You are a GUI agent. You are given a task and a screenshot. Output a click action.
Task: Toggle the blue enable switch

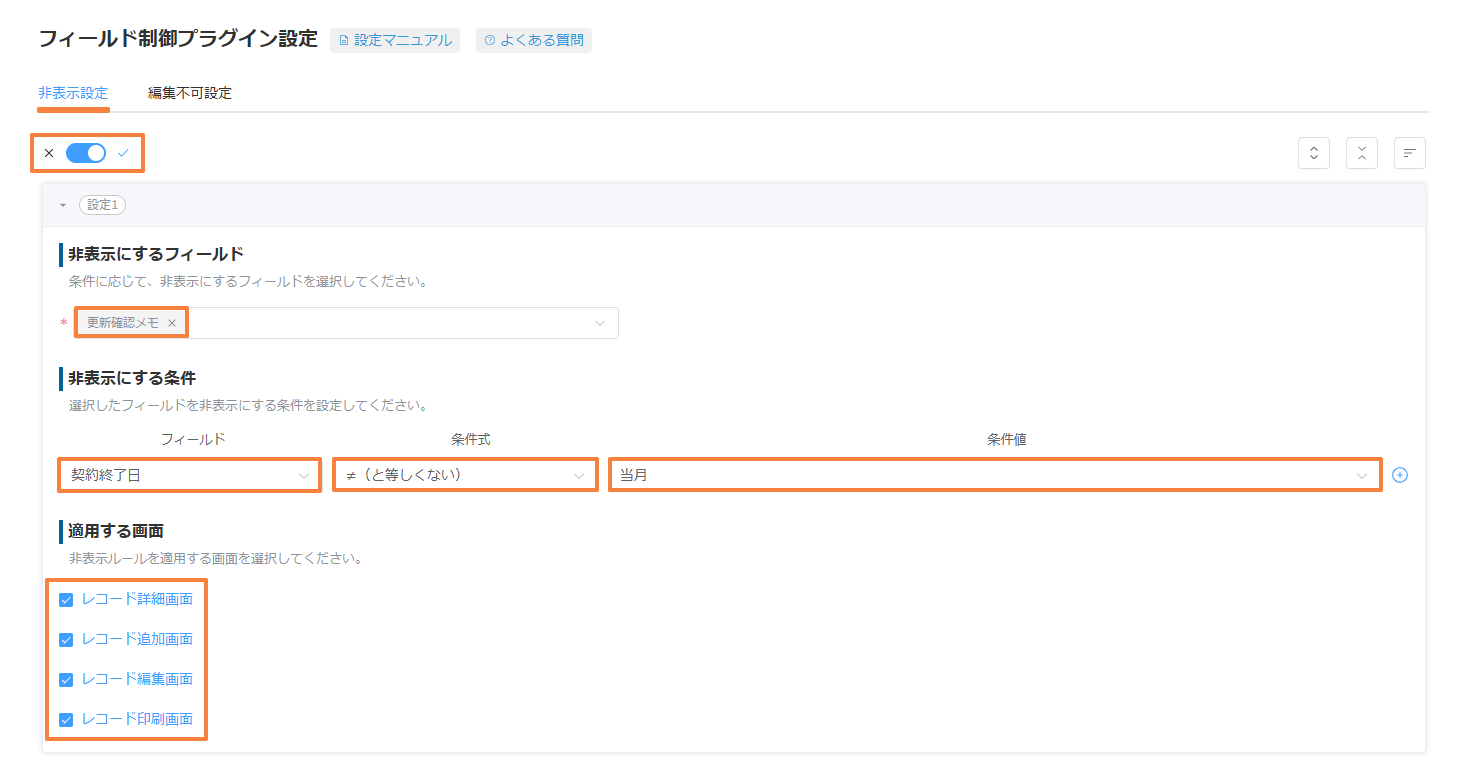(86, 153)
